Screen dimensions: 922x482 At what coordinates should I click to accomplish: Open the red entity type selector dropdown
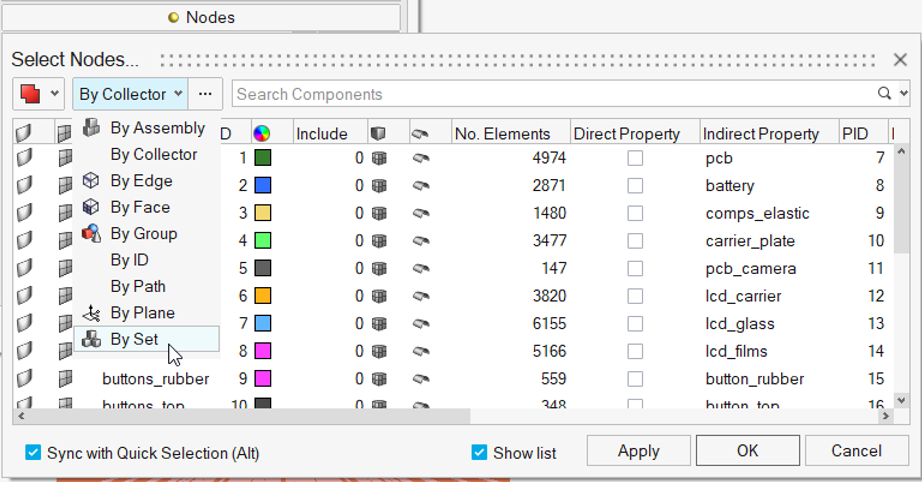click(39, 93)
